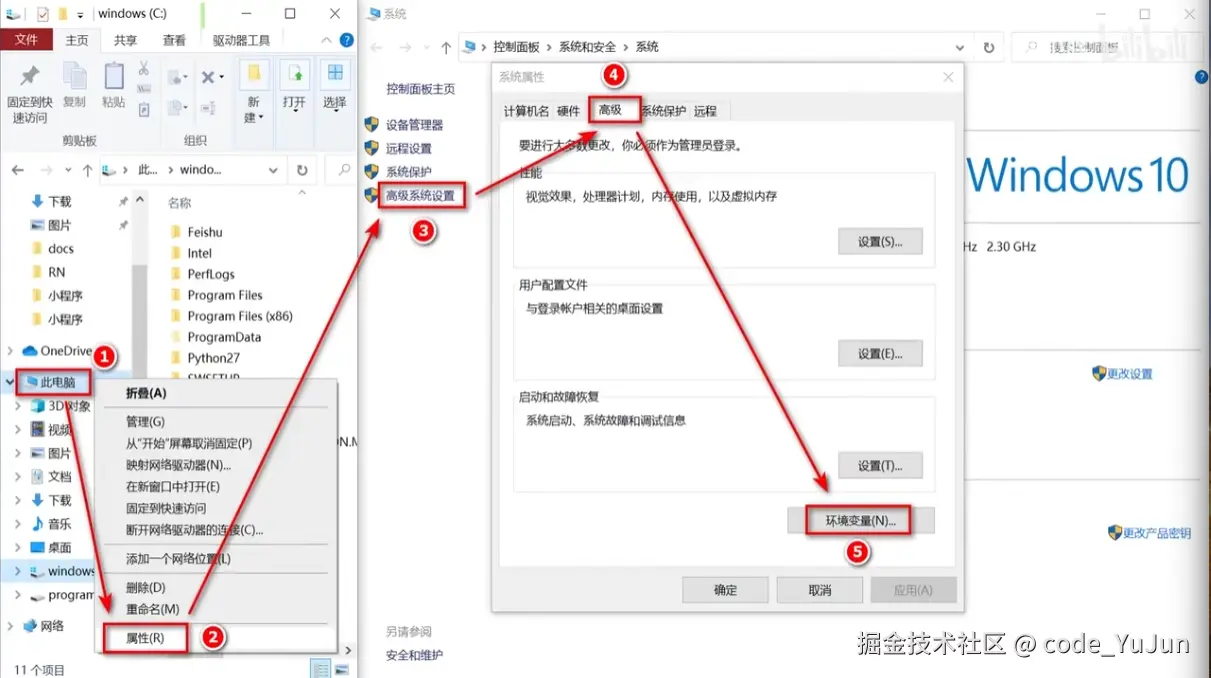Image resolution: width=1211 pixels, height=678 pixels.
Task: Select the 高级 tab in 系统属性
Action: (x=610, y=110)
